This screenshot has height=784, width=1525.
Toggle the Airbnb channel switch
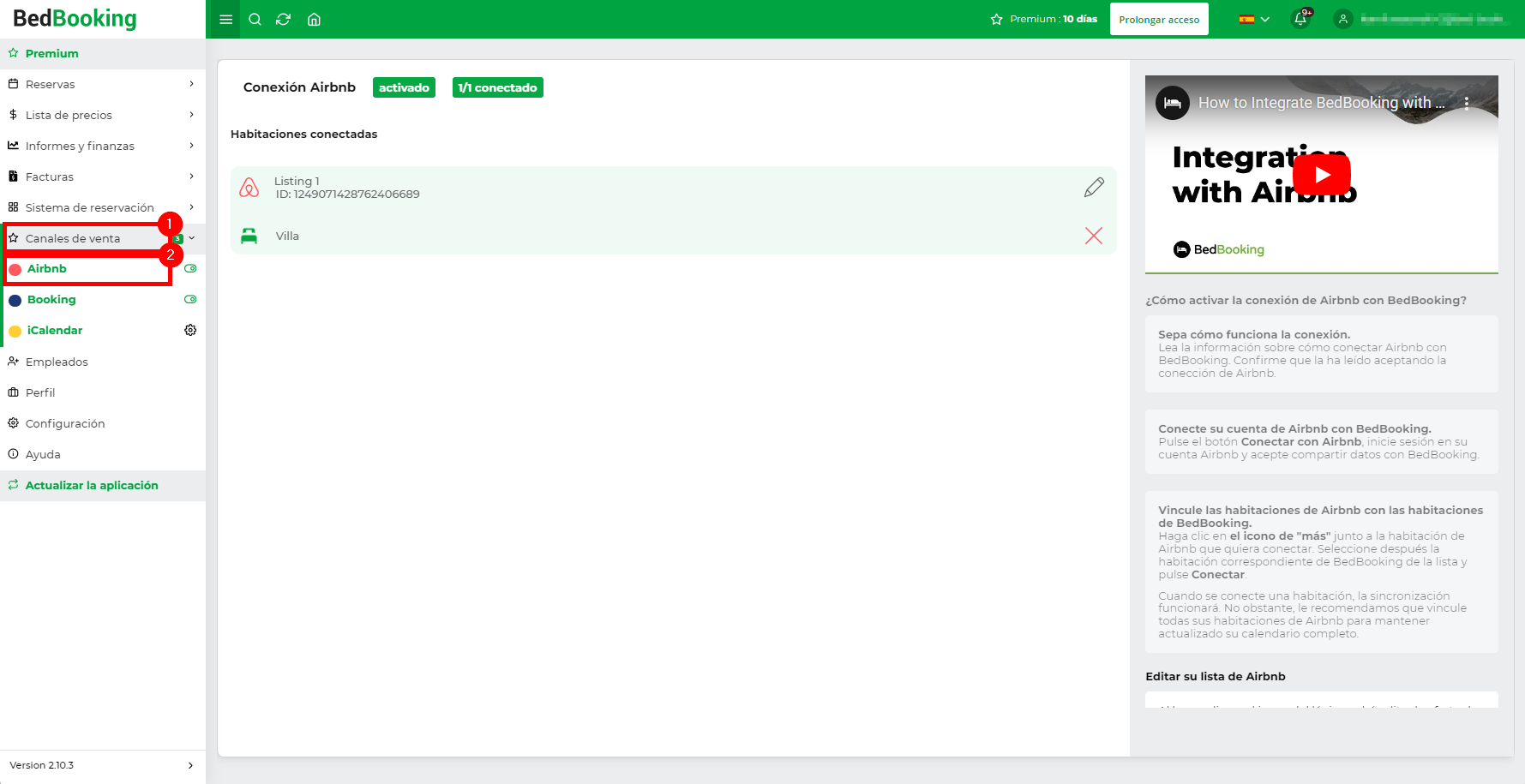[190, 268]
